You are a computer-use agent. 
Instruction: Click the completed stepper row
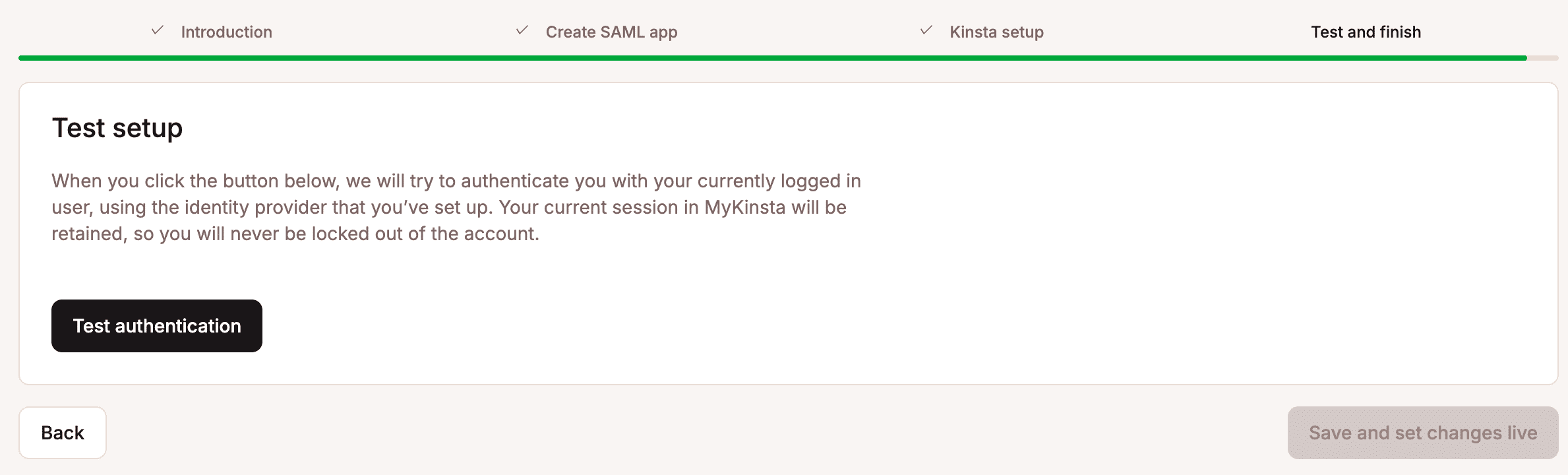[x=785, y=32]
